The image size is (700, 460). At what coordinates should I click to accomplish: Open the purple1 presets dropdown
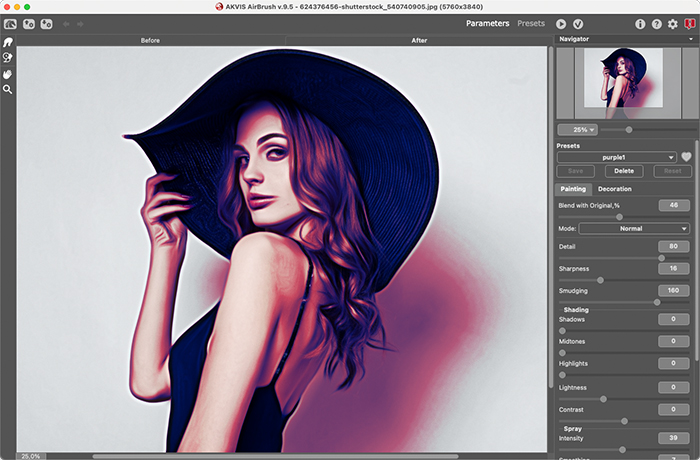(x=617, y=157)
